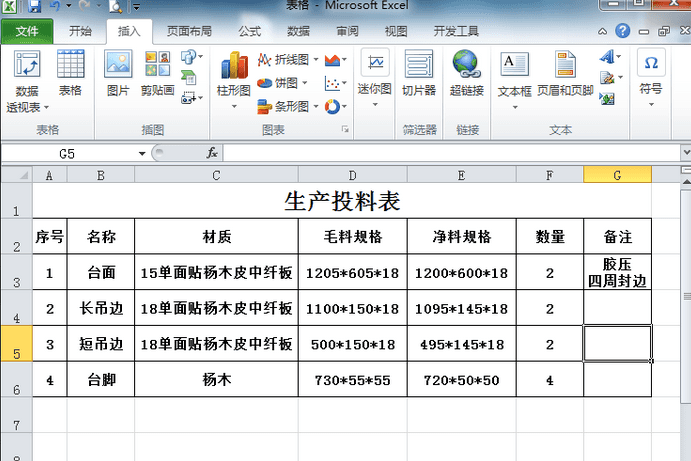Expand the formula bar

click(686, 152)
